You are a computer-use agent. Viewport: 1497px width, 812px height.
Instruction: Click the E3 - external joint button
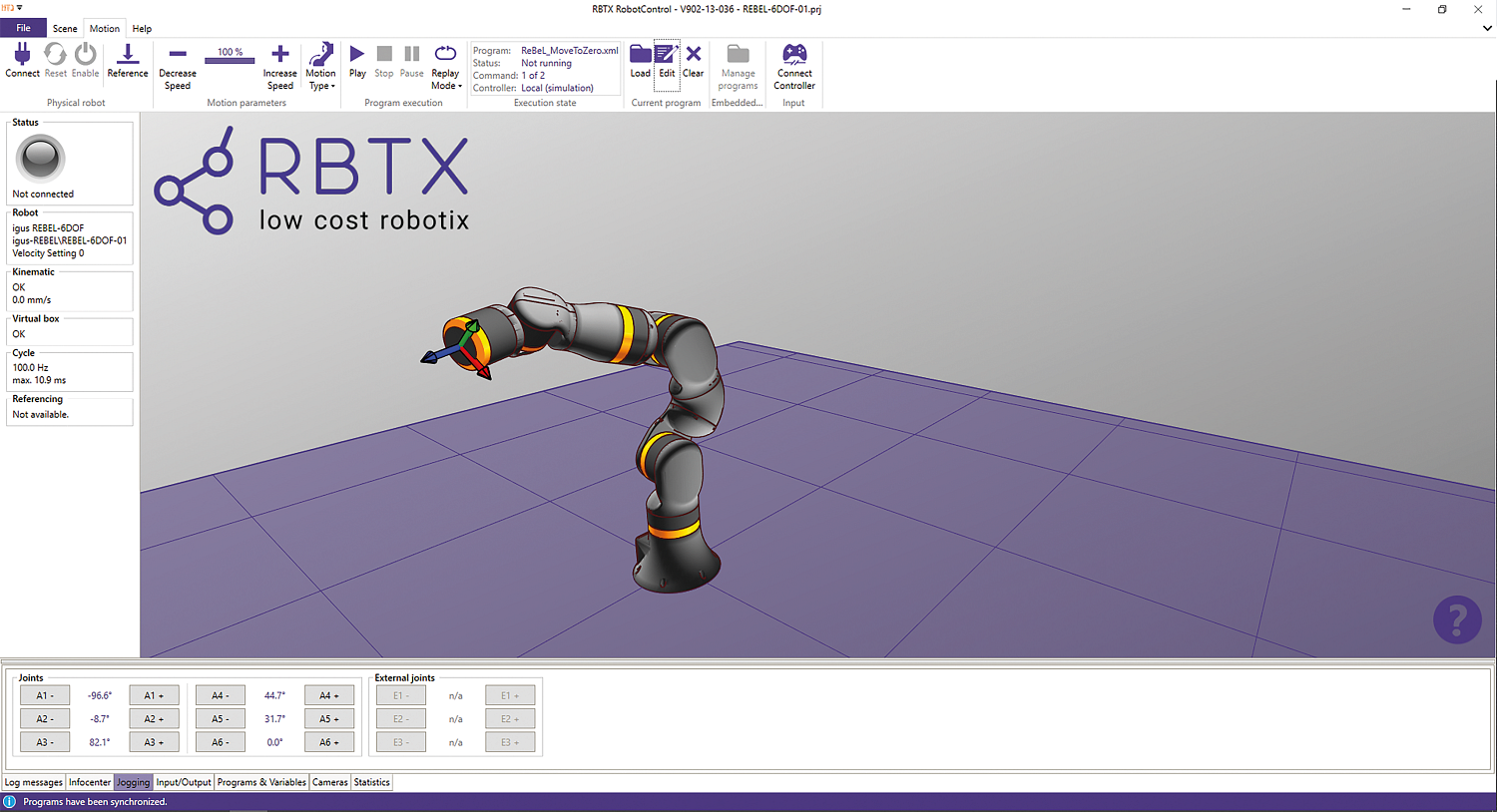(x=401, y=742)
